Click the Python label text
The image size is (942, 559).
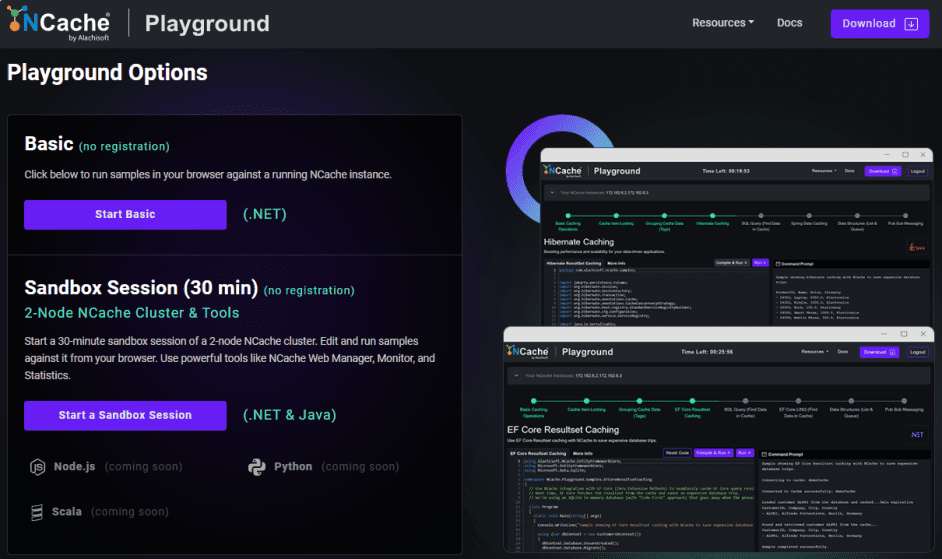click(293, 466)
